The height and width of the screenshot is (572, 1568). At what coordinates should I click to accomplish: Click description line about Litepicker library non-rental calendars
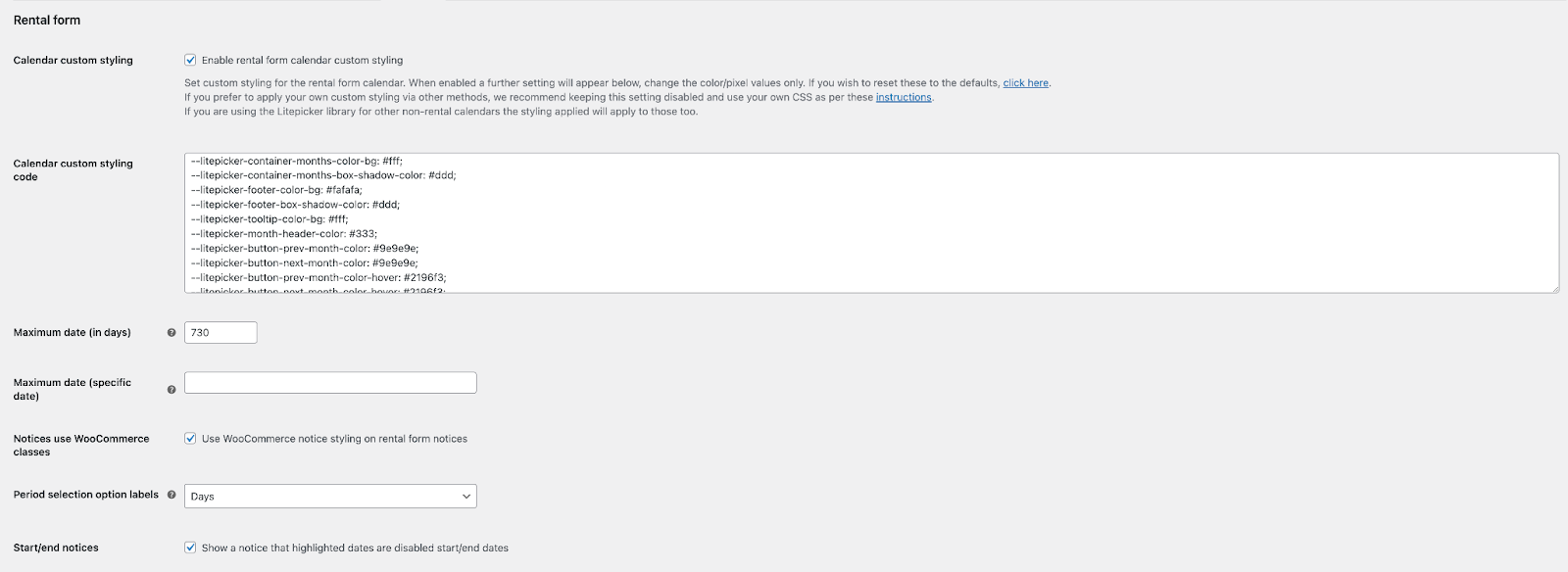coord(441,112)
